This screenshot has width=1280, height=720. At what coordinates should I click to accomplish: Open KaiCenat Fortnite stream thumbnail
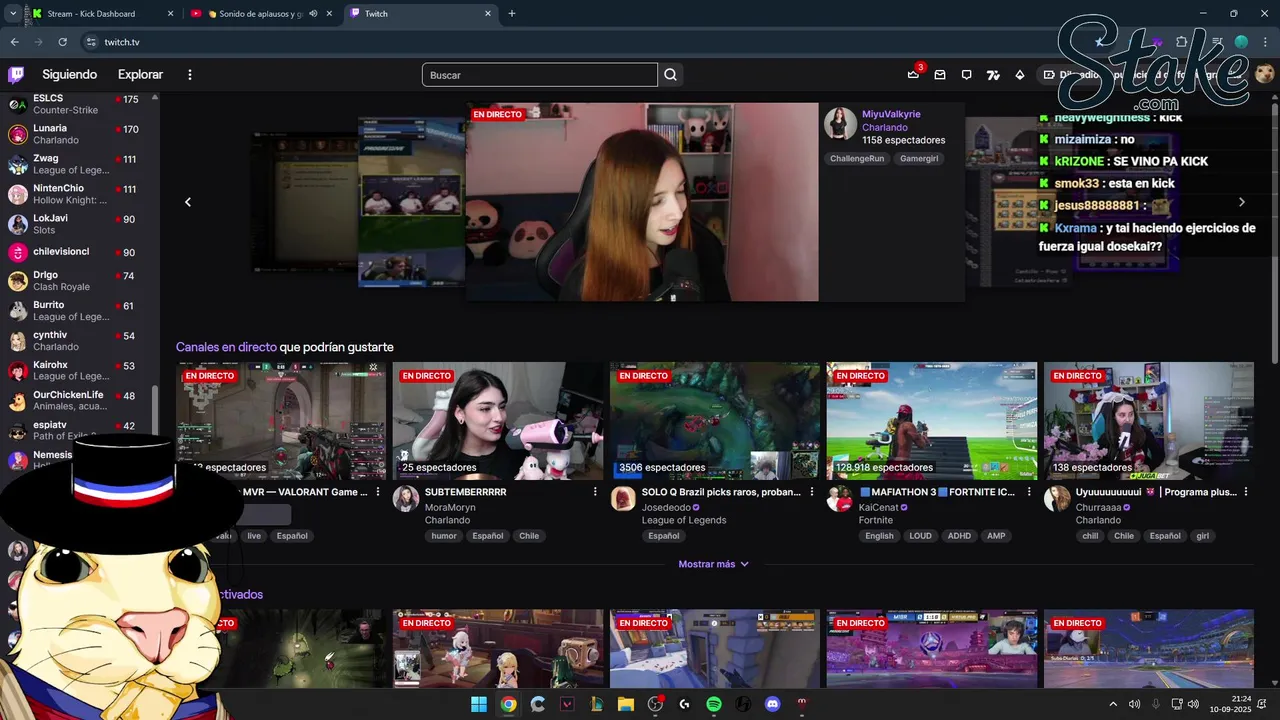click(x=932, y=421)
